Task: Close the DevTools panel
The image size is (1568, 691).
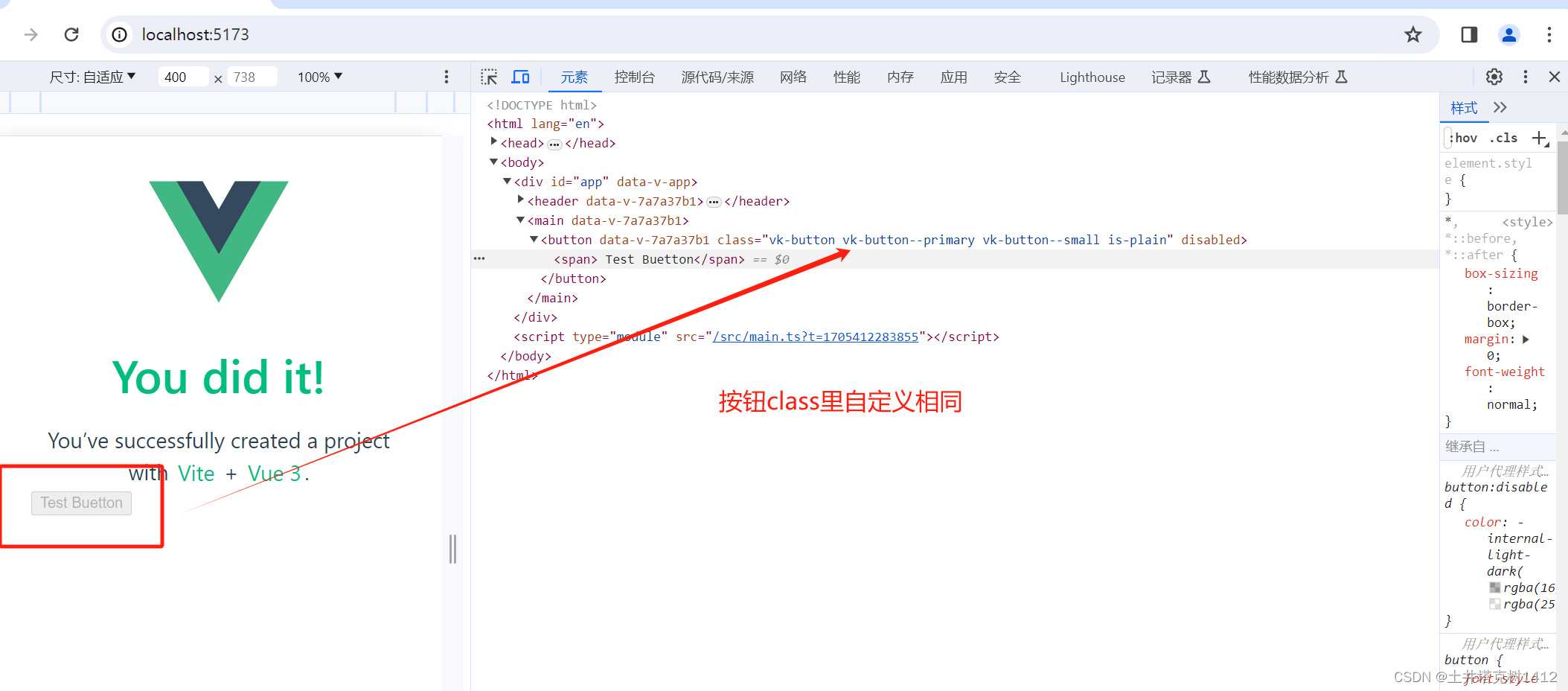Action: (x=1555, y=77)
